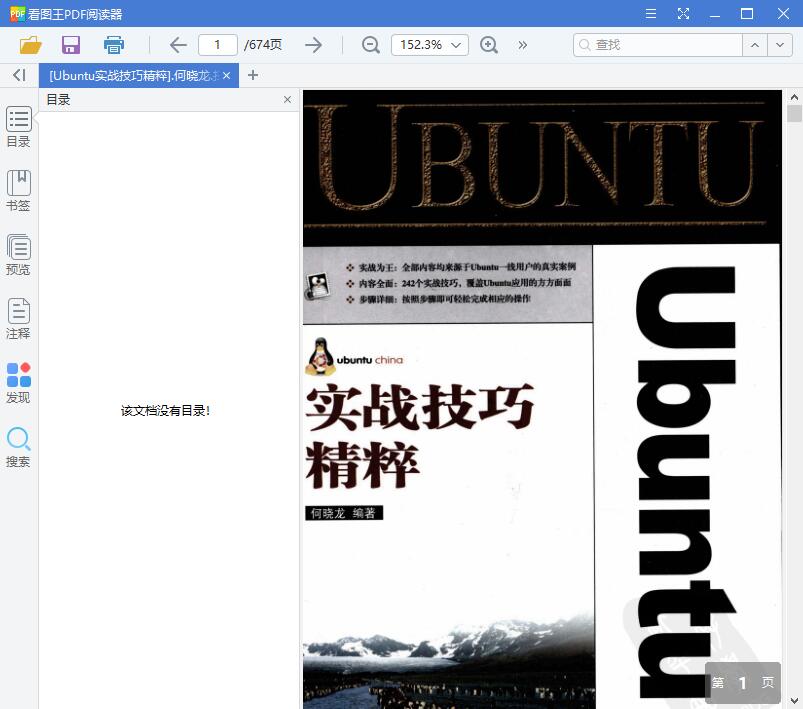
Task: Go to the next page arrow
Action: [313, 45]
